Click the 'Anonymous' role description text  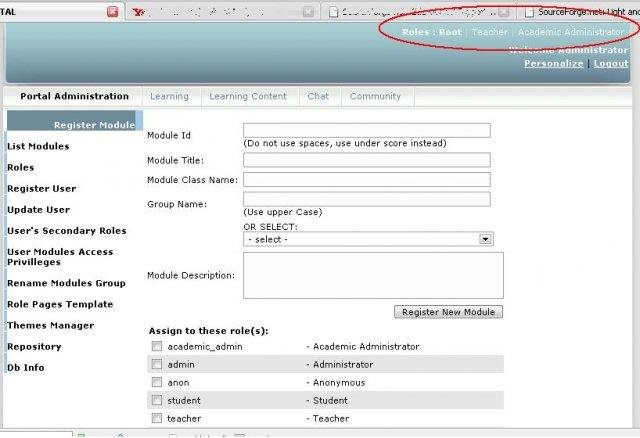point(339,382)
